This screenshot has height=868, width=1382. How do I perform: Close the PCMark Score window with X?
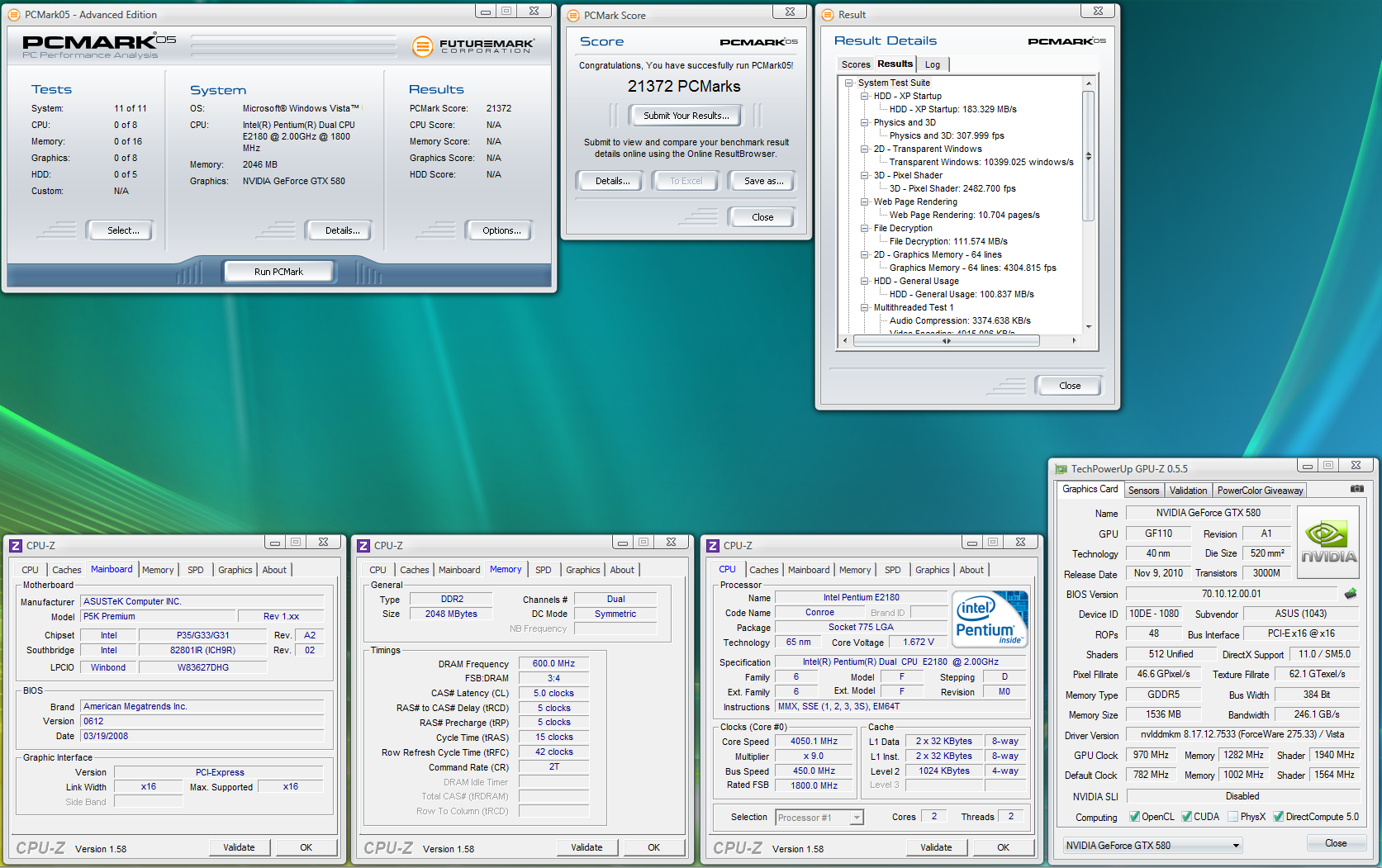(x=790, y=11)
